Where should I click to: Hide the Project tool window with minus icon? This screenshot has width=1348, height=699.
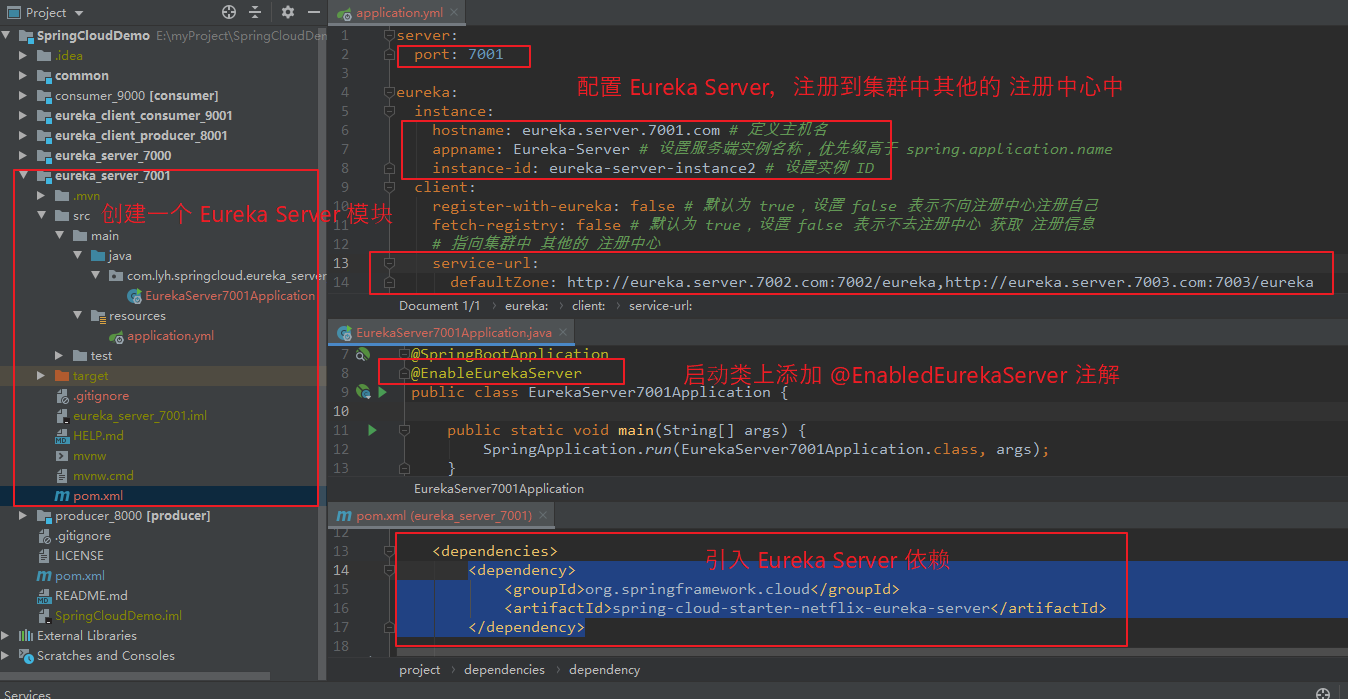(313, 12)
